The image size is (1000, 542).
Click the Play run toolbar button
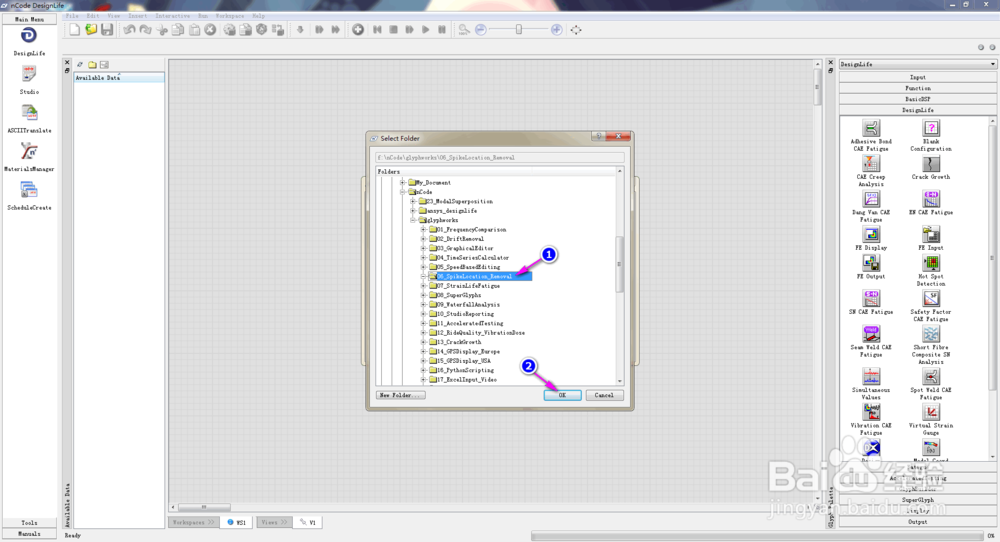click(426, 30)
